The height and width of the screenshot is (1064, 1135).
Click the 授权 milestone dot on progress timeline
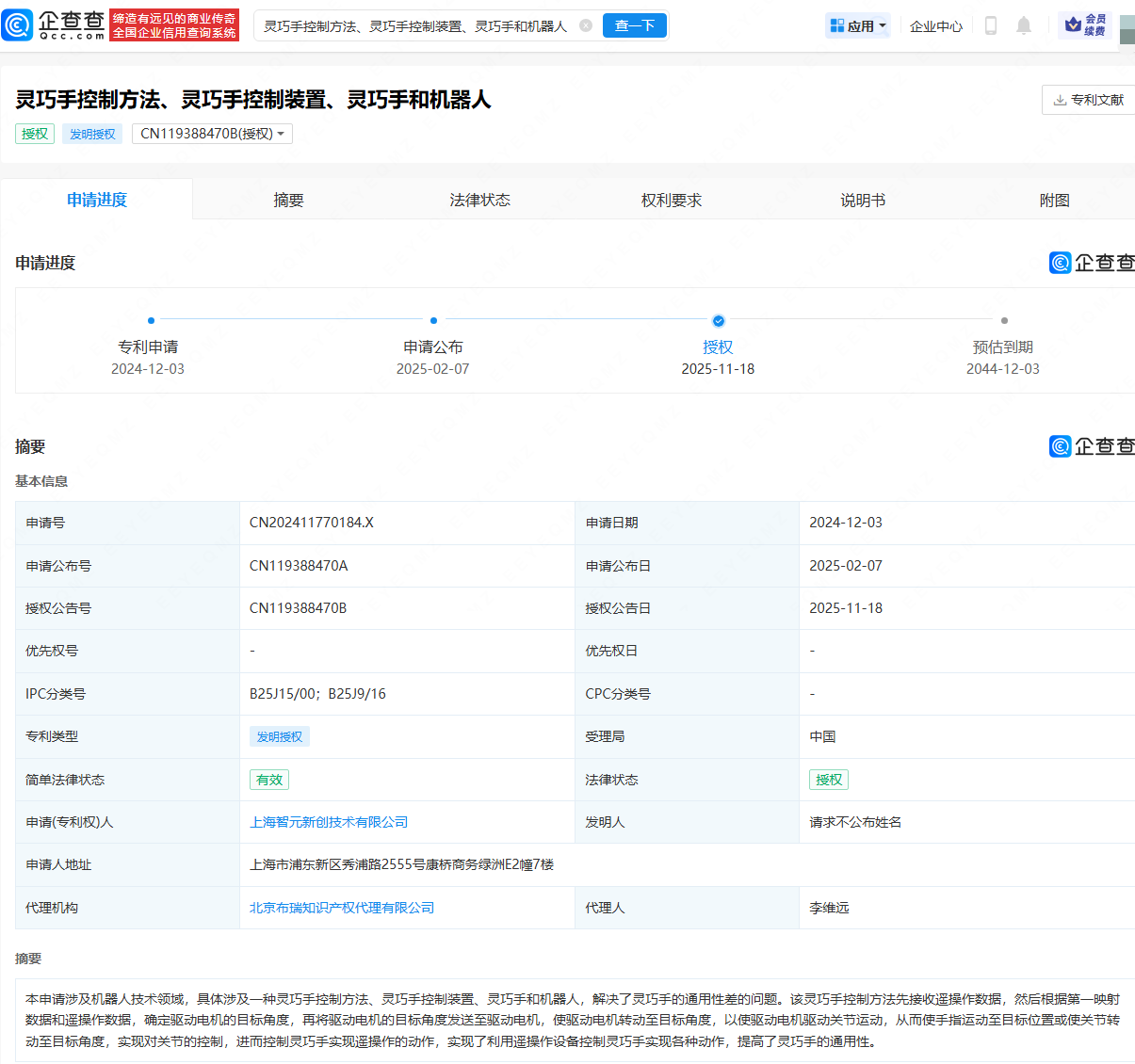(x=718, y=319)
